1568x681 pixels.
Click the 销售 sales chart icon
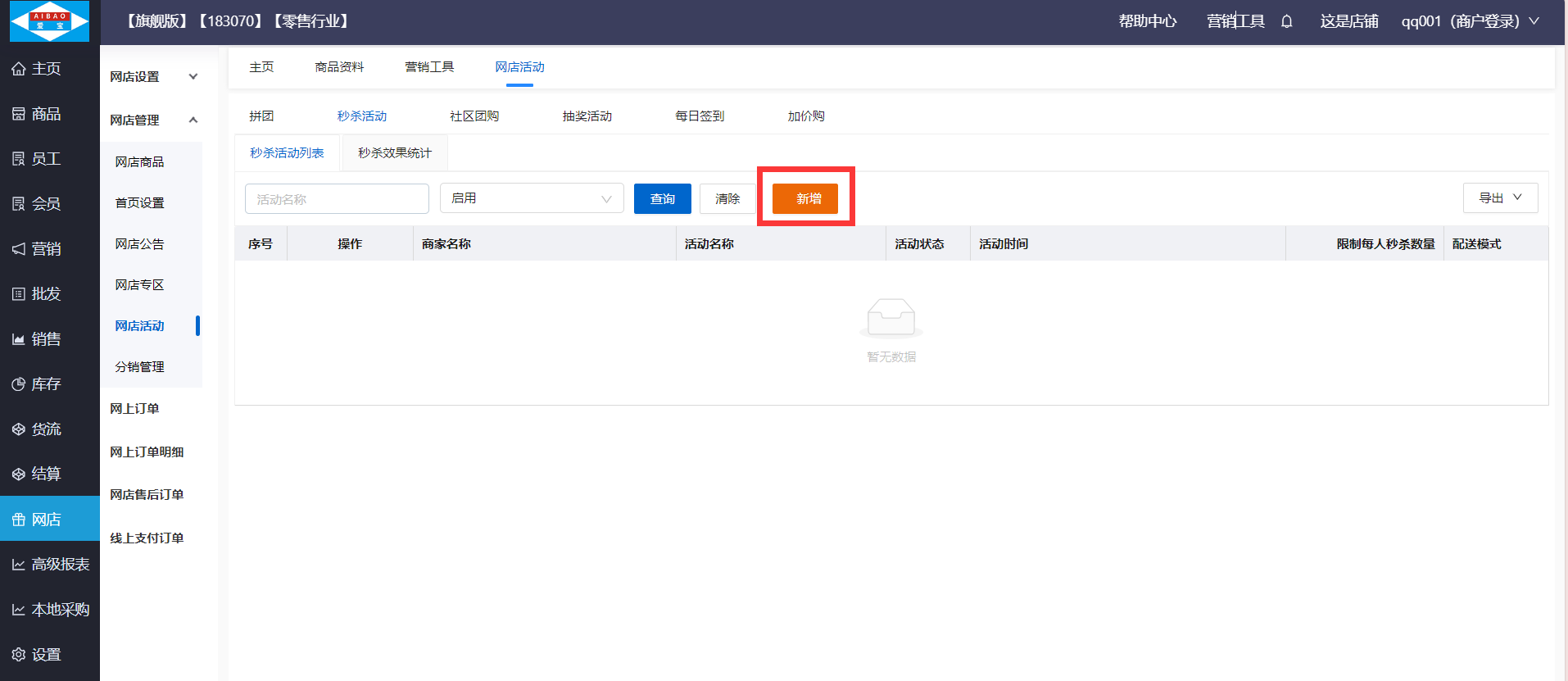point(18,339)
